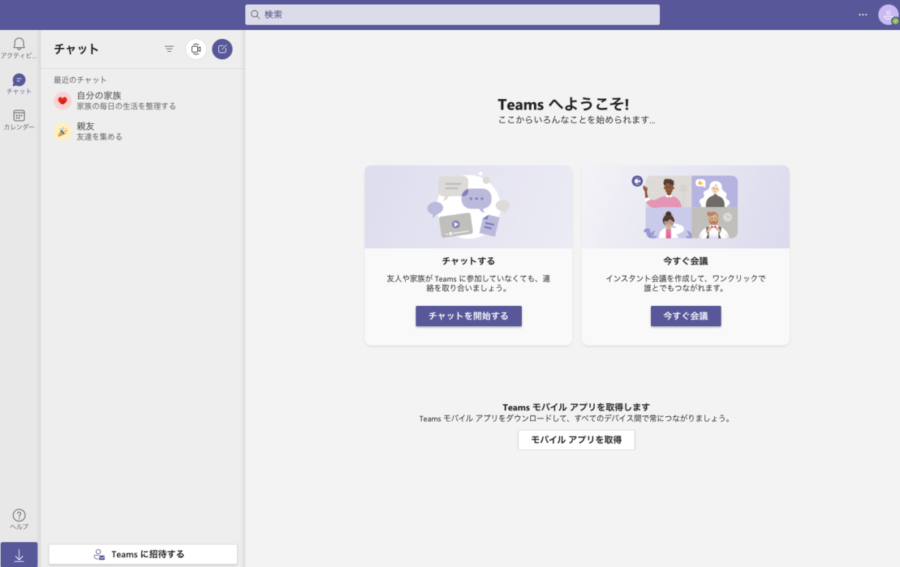Image resolution: width=900 pixels, height=567 pixels.
Task: Click the search magnifier icon
Action: (255, 14)
